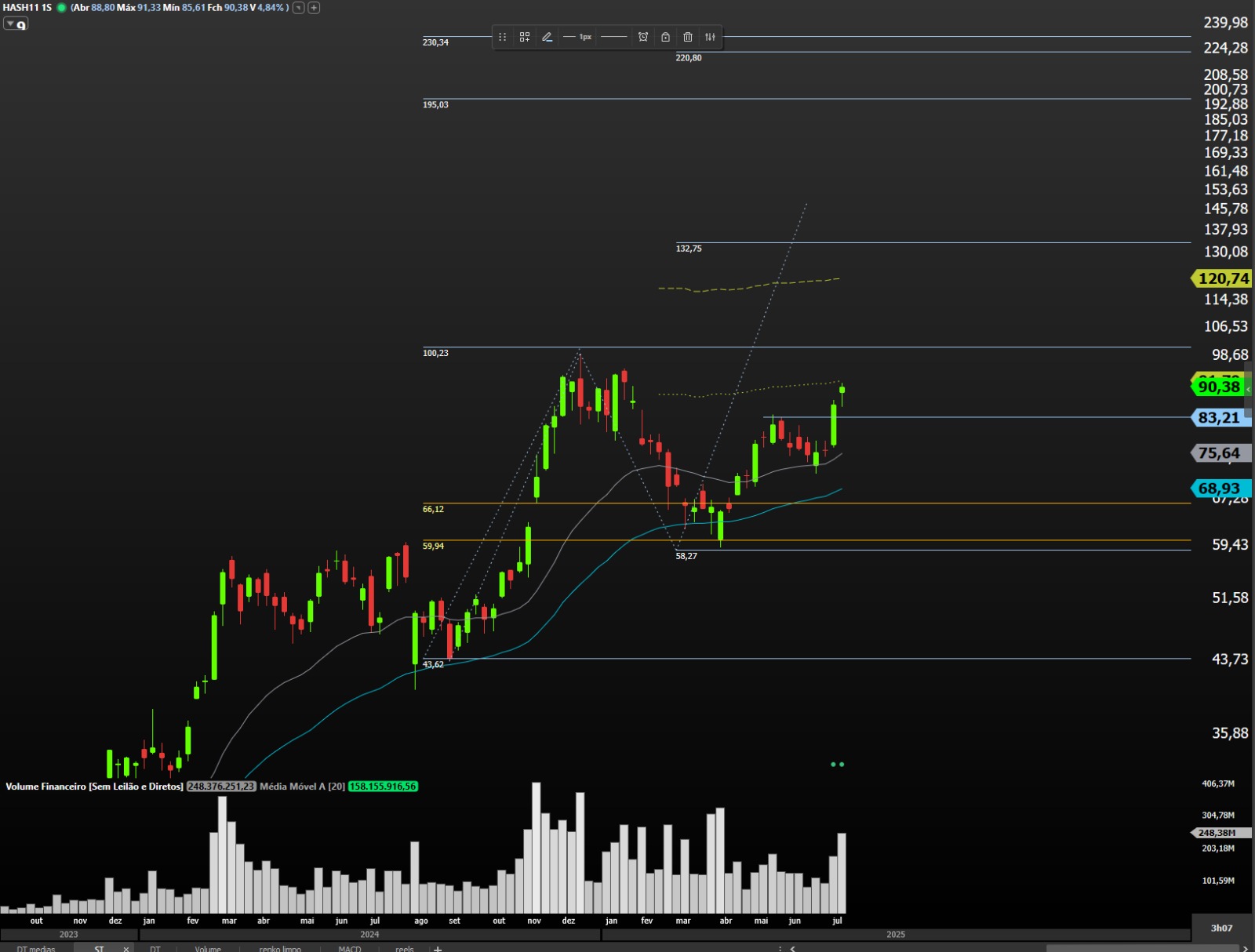Click the 3h07 countdown timer
This screenshot has height=952, width=1255.
pos(1221,928)
